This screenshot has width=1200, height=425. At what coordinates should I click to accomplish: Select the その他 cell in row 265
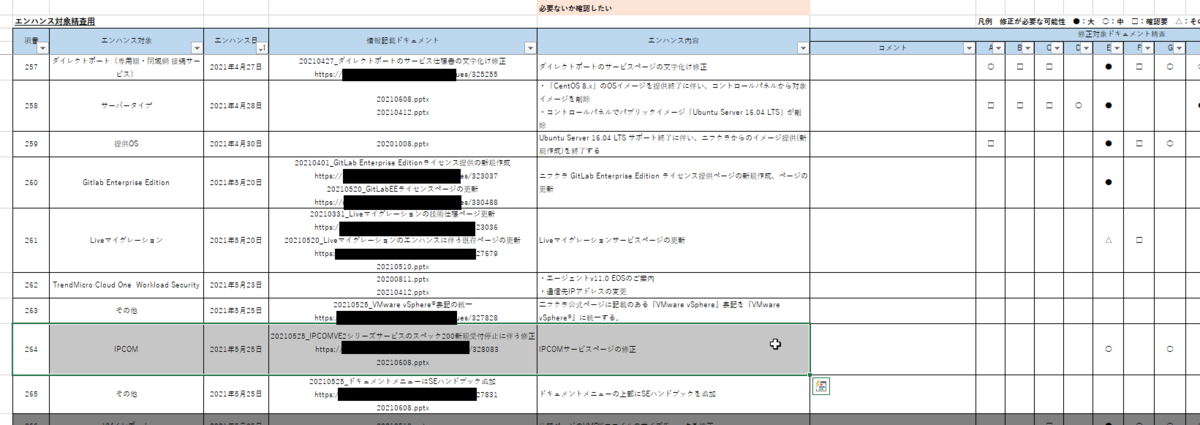tap(126, 395)
